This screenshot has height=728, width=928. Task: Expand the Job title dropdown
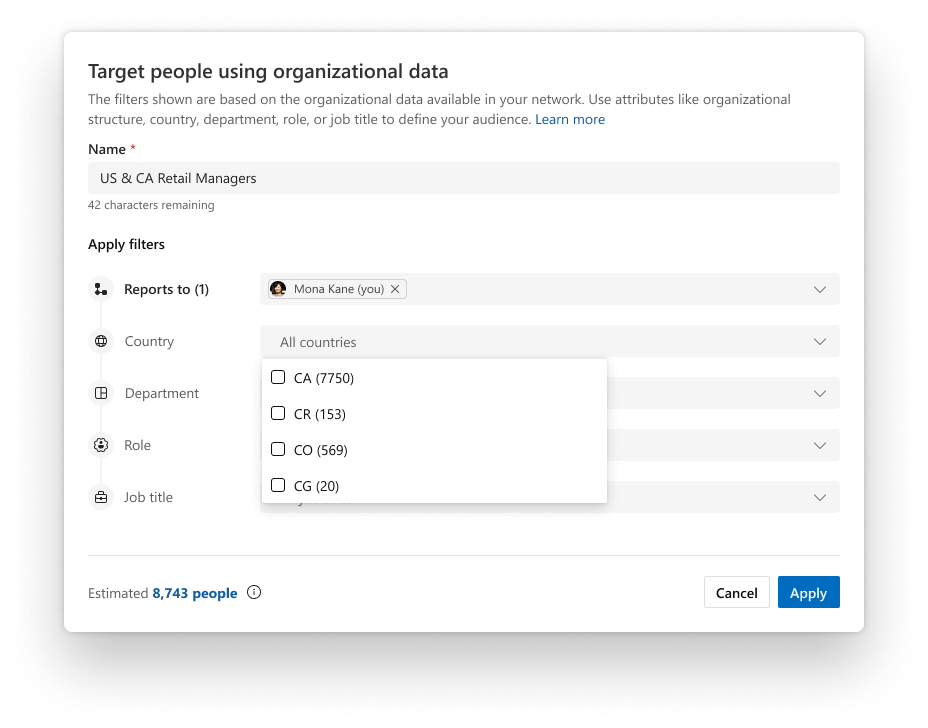[x=820, y=496]
